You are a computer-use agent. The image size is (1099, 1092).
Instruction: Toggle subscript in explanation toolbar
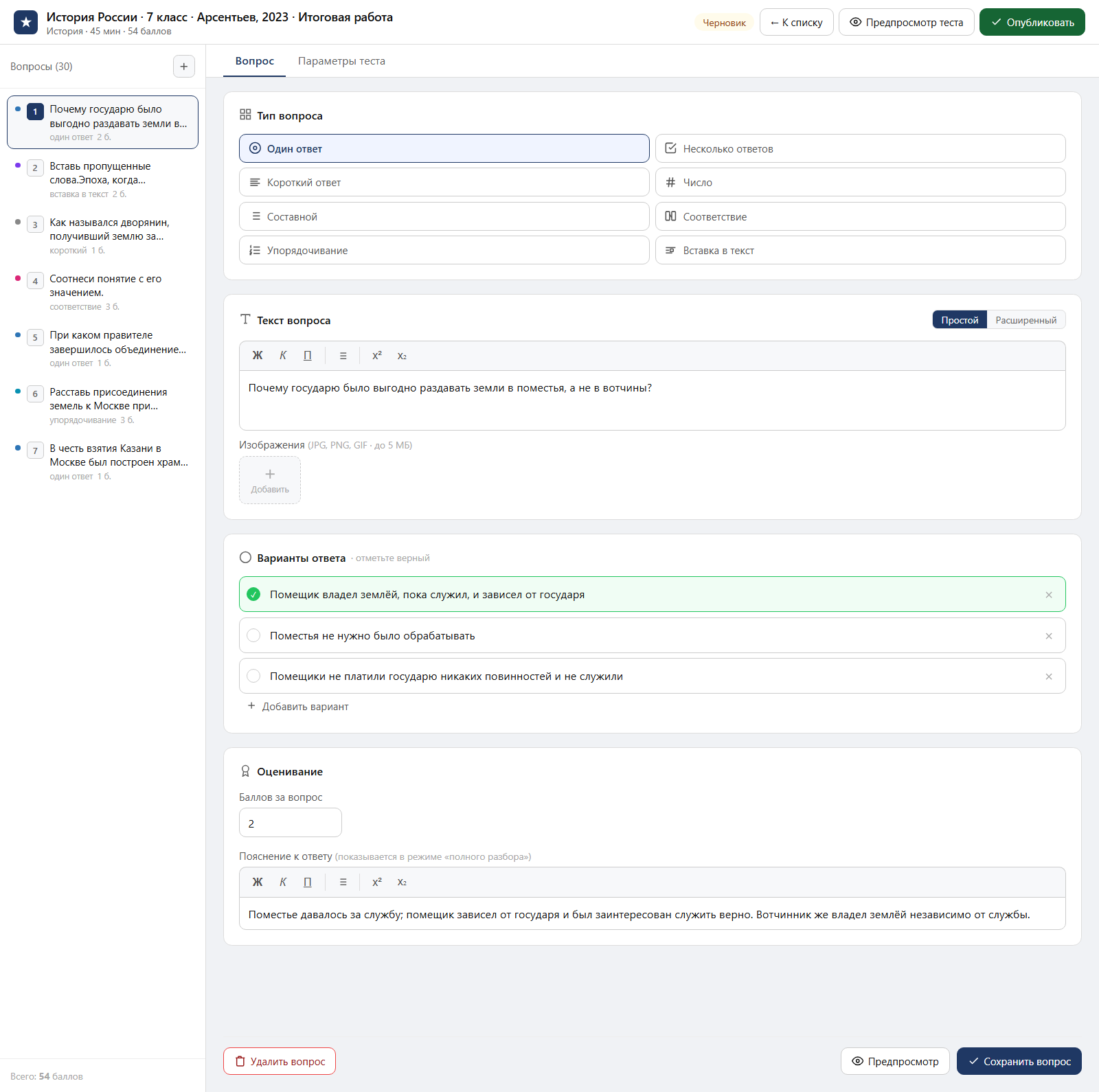point(402,883)
